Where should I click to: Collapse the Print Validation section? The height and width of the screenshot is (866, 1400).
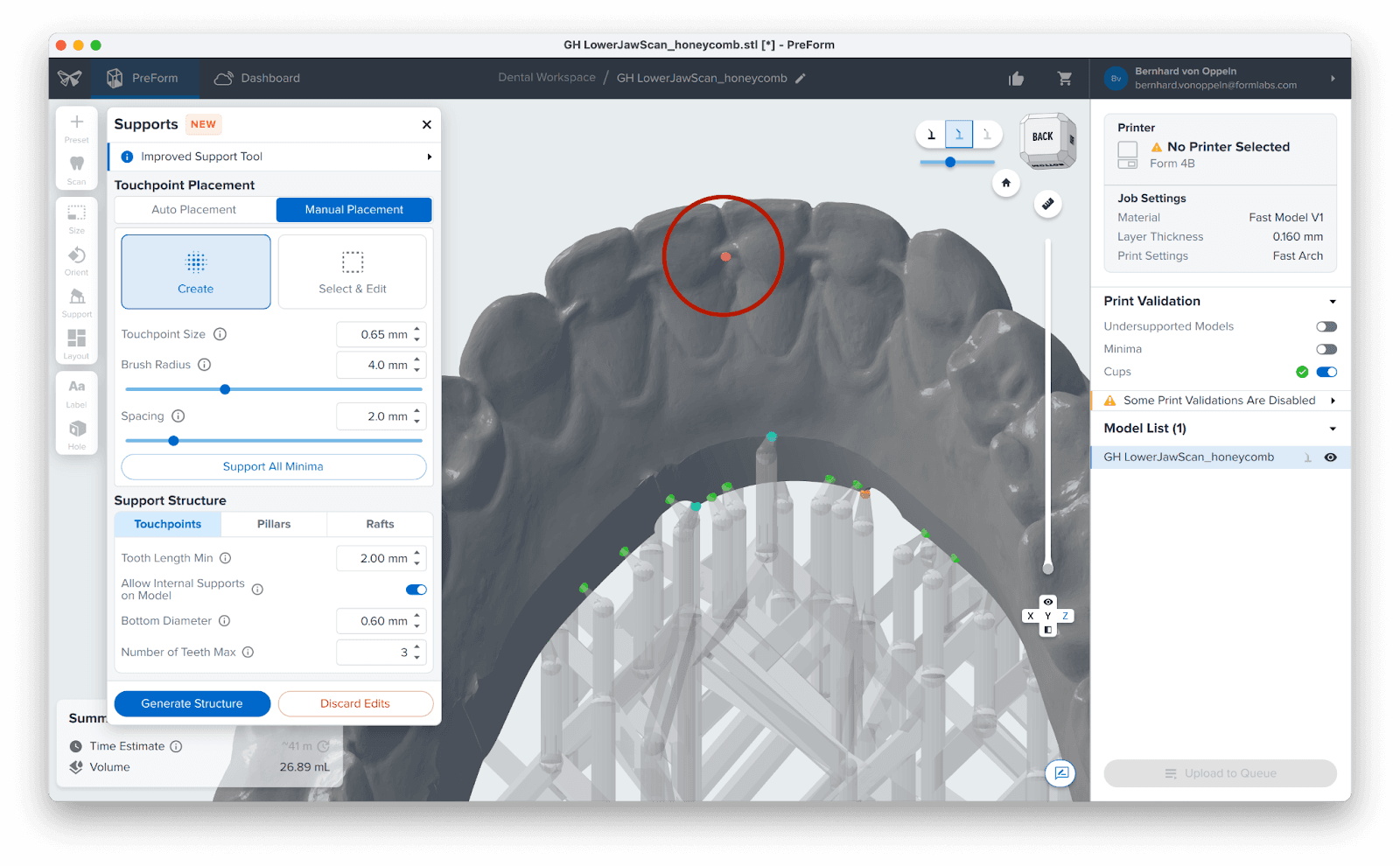[1333, 302]
